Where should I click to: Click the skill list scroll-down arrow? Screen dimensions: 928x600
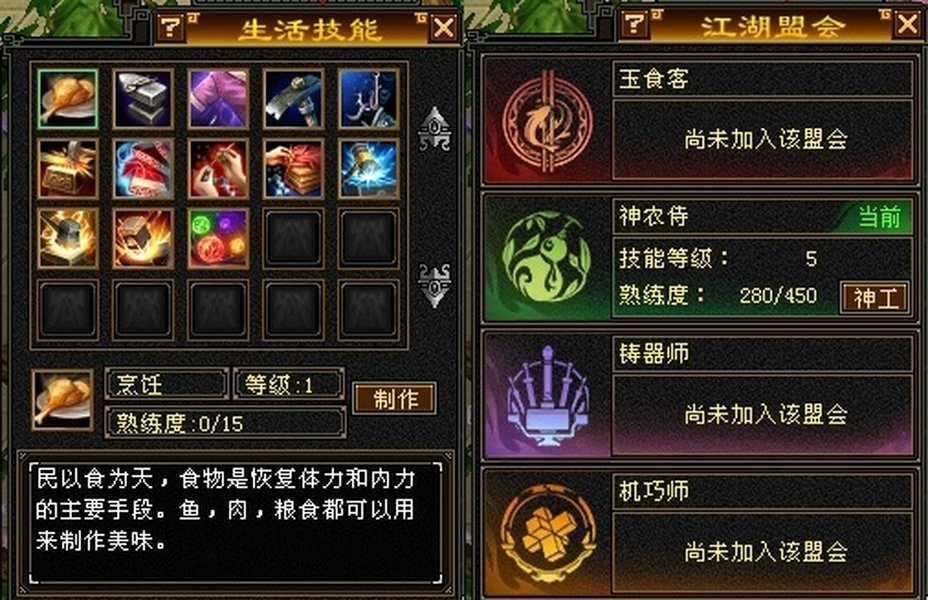434,285
